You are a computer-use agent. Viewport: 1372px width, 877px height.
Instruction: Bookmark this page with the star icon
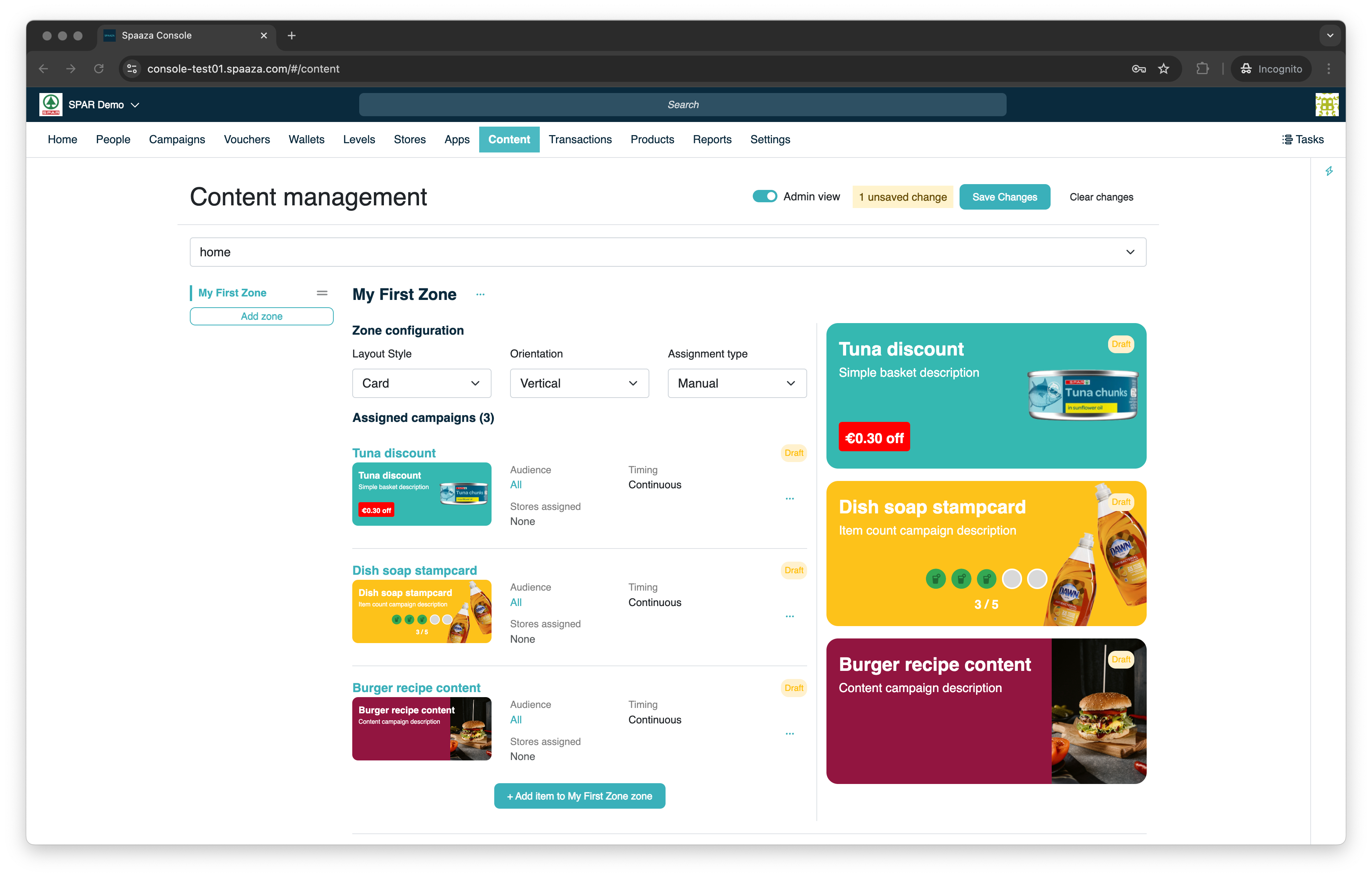(1164, 69)
